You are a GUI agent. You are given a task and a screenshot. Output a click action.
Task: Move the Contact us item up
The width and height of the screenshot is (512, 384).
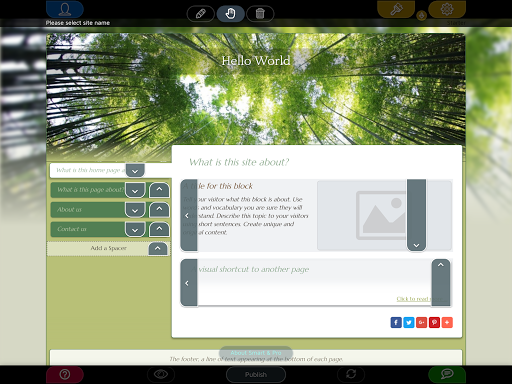(x=159, y=229)
